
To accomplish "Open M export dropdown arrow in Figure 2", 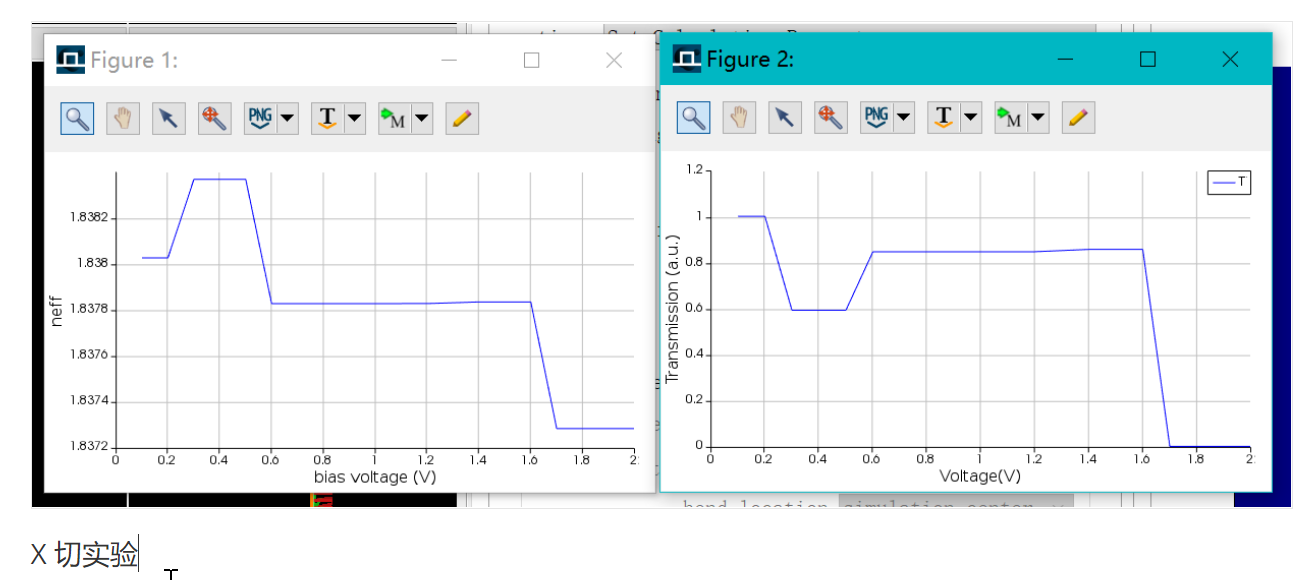I will pyautogui.click(x=1038, y=118).
